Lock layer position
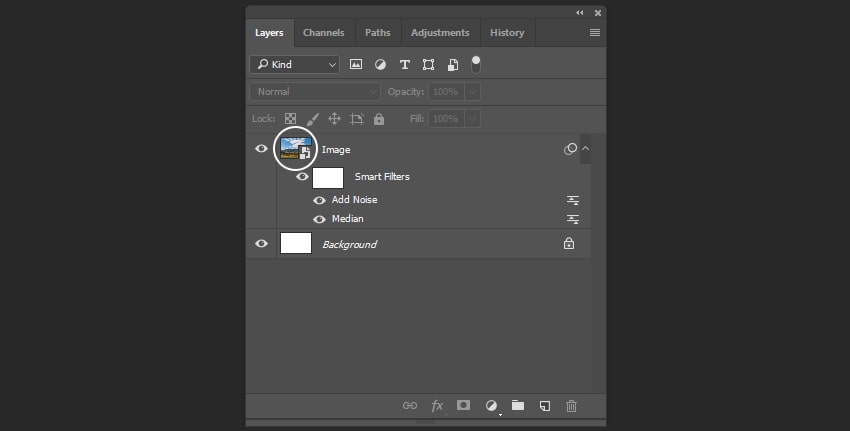This screenshot has height=431, width=850. pos(334,119)
